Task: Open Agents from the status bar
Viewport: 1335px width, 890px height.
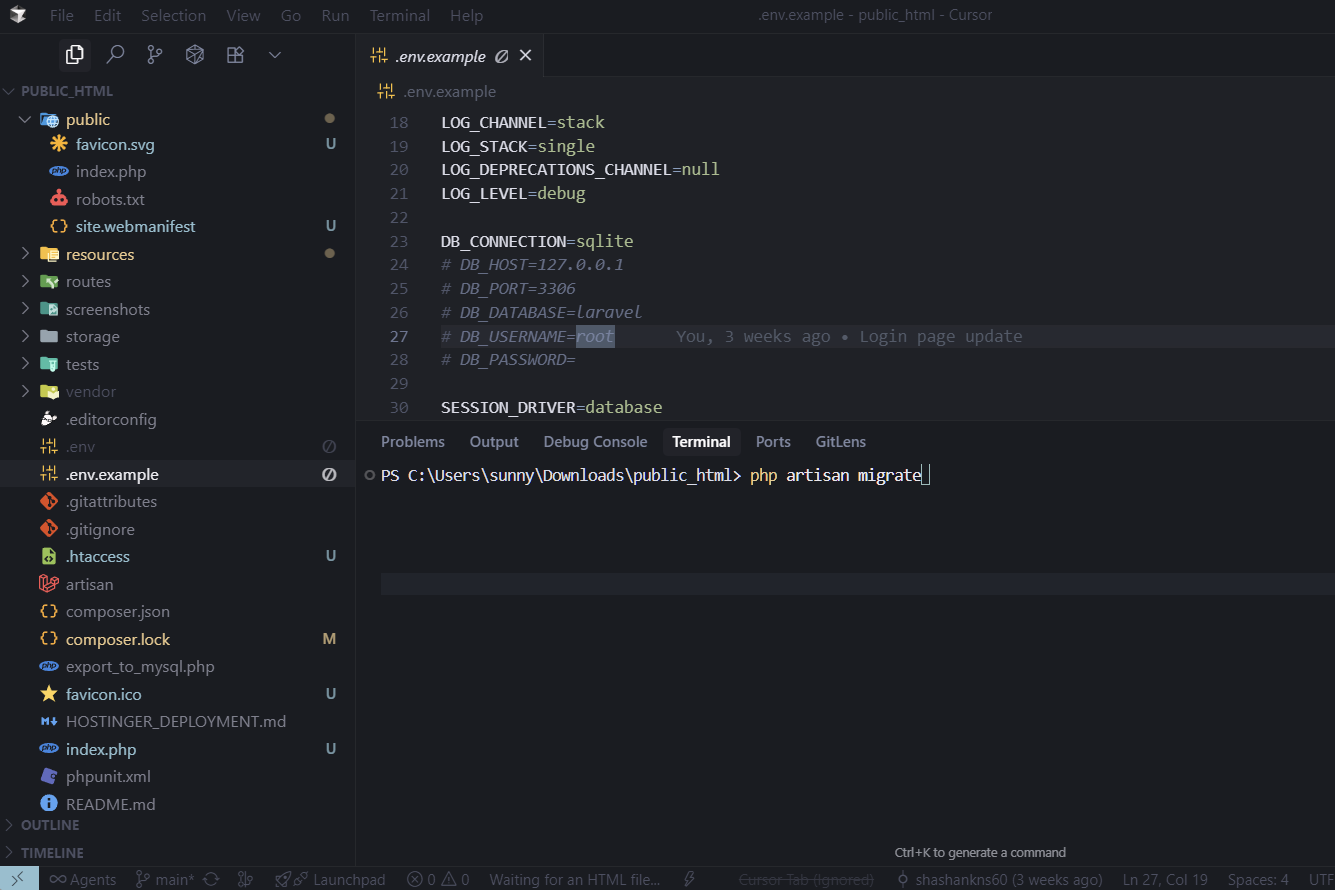Action: click(83, 879)
